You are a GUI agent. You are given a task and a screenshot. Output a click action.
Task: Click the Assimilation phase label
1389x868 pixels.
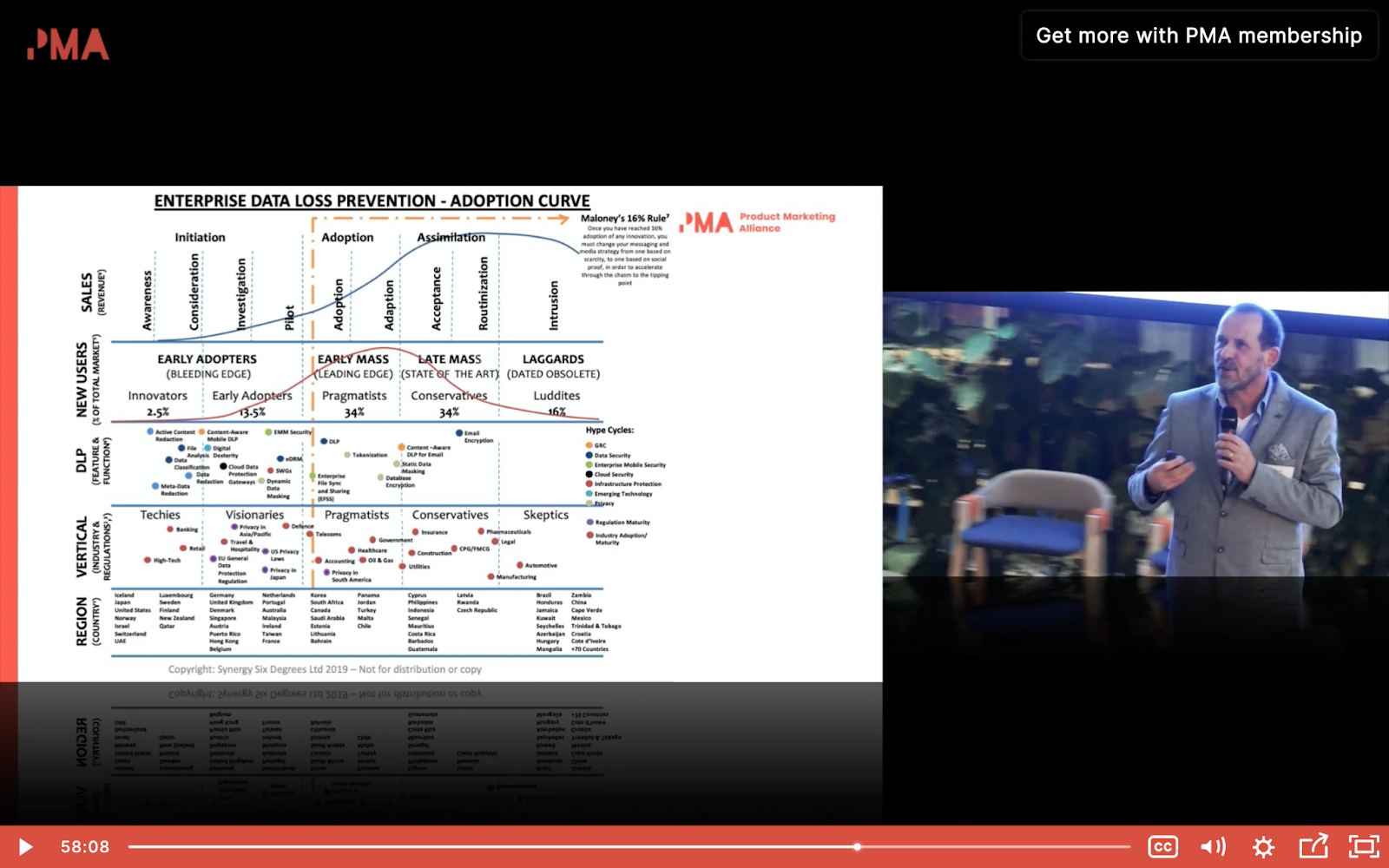coord(451,237)
